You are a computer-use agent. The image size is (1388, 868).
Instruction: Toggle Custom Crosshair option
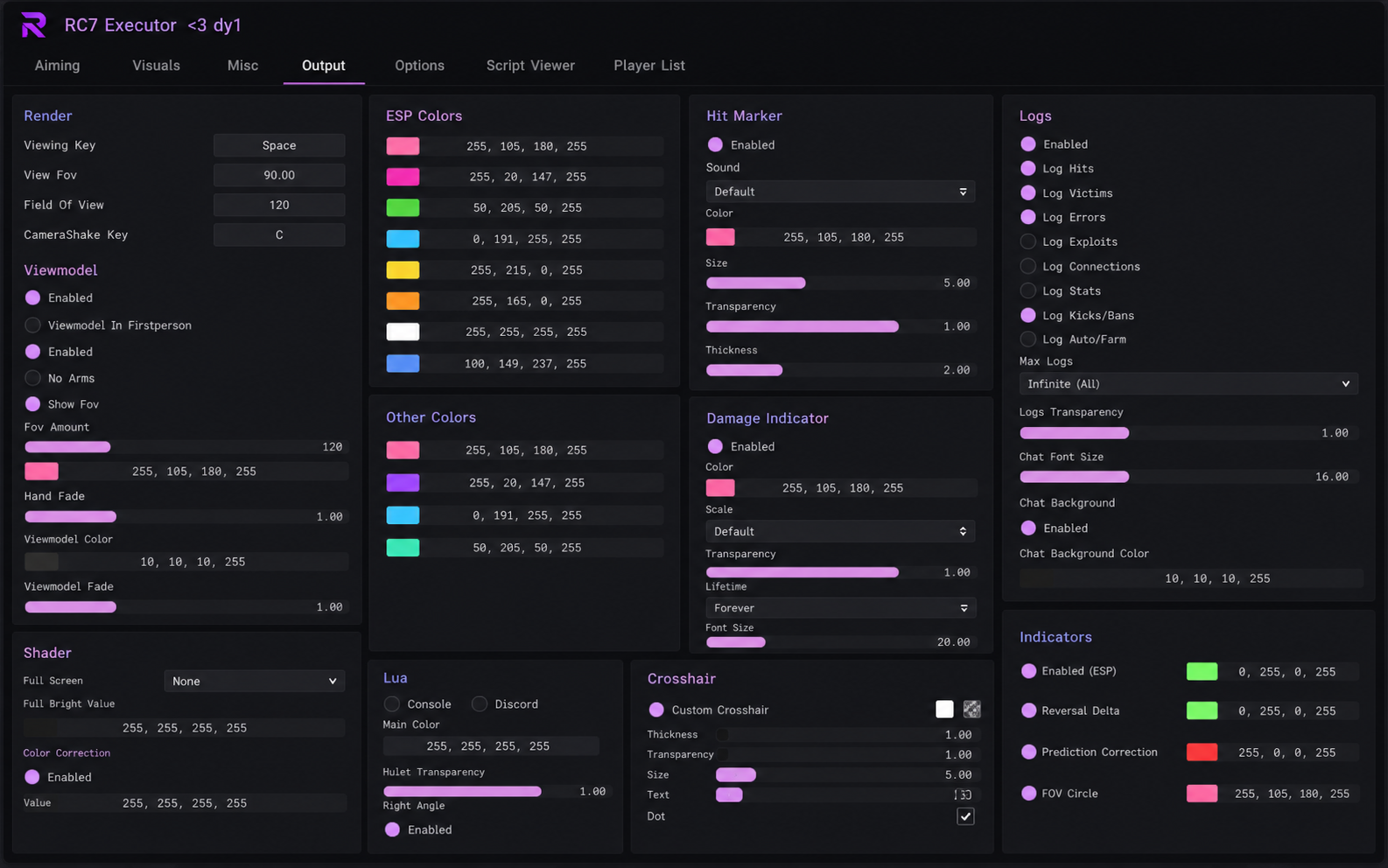coord(656,710)
